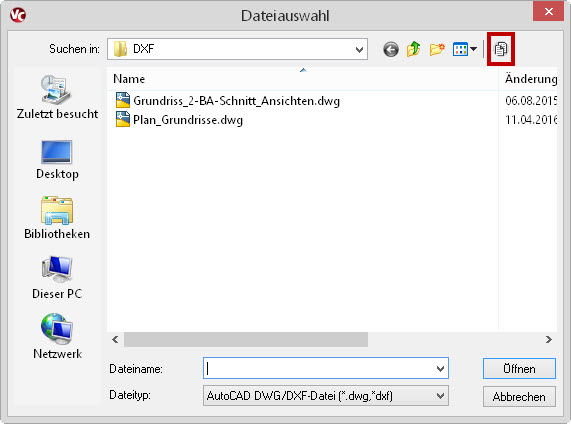
Task: Sort by the Name column header
Action: tap(303, 79)
